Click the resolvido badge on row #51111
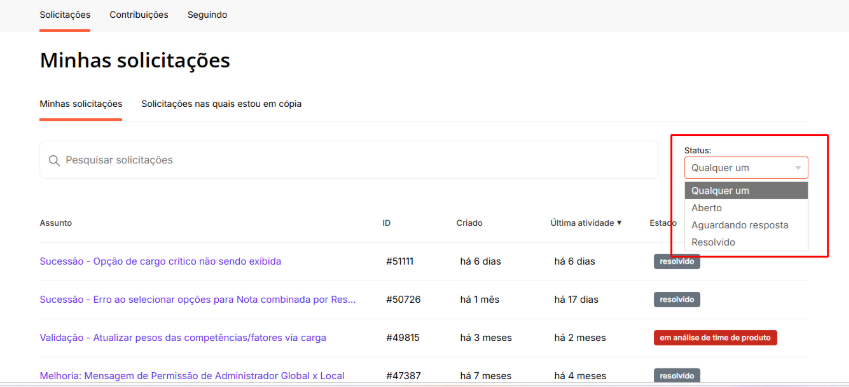The width and height of the screenshot is (849, 387). 677,261
